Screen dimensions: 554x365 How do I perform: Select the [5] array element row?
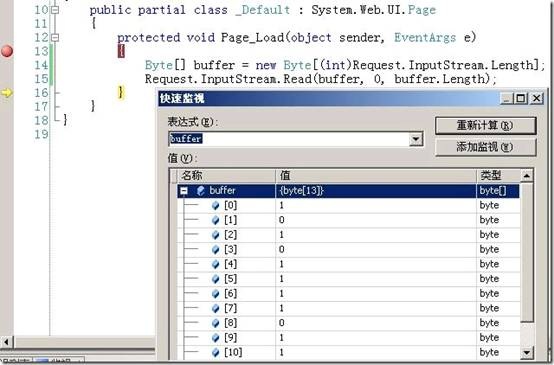pos(348,279)
